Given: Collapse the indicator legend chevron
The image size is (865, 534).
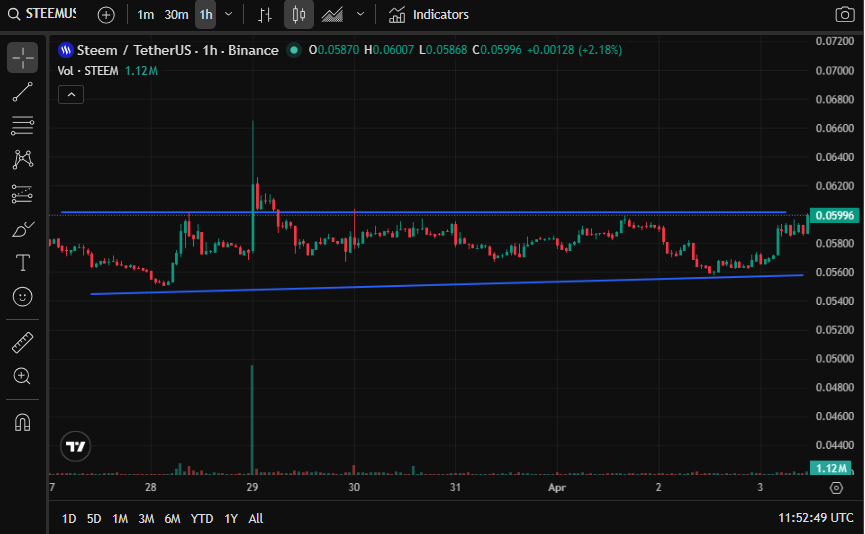Looking at the screenshot, I should point(71,95).
